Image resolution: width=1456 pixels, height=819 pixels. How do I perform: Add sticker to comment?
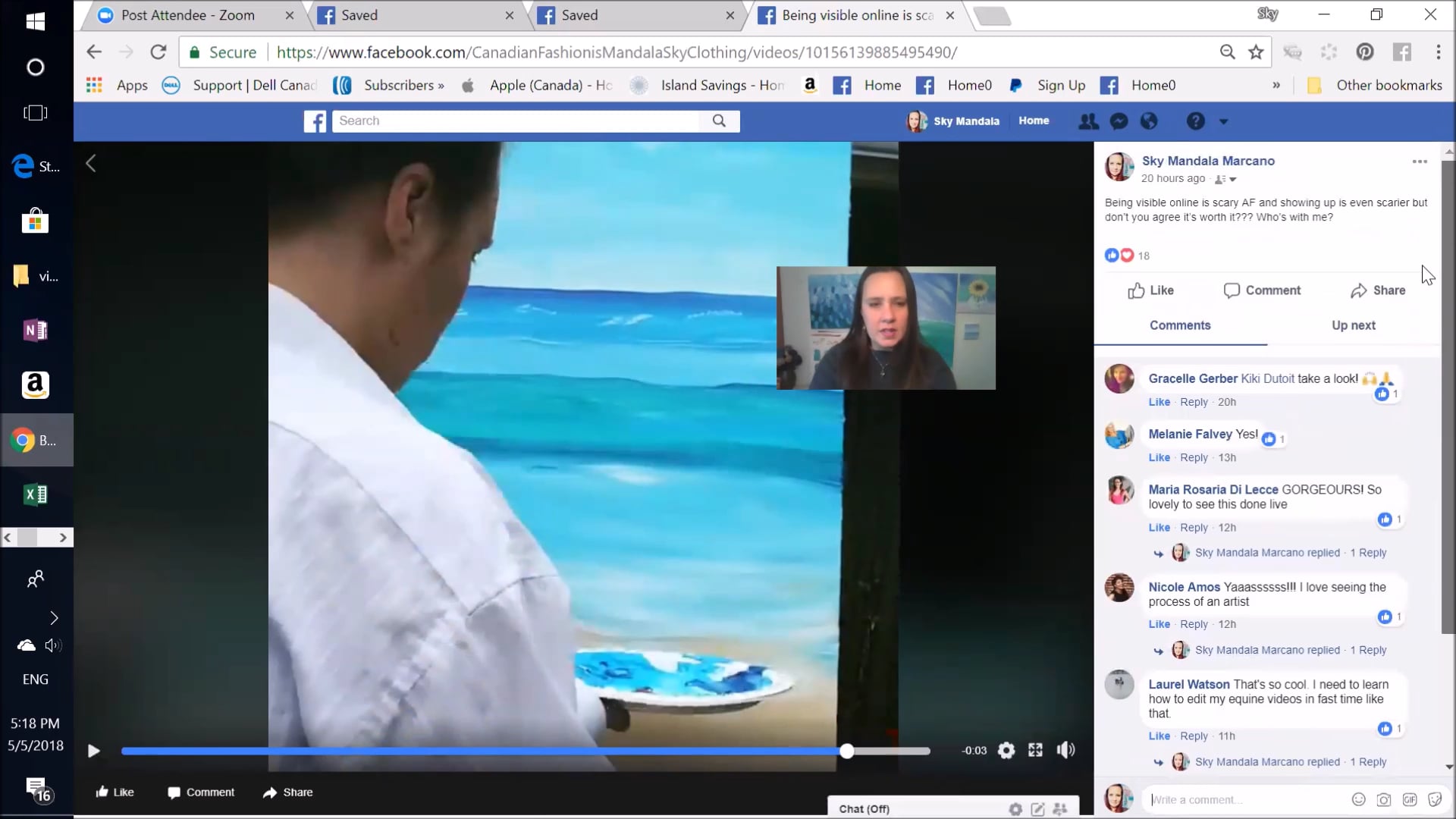[1435, 799]
